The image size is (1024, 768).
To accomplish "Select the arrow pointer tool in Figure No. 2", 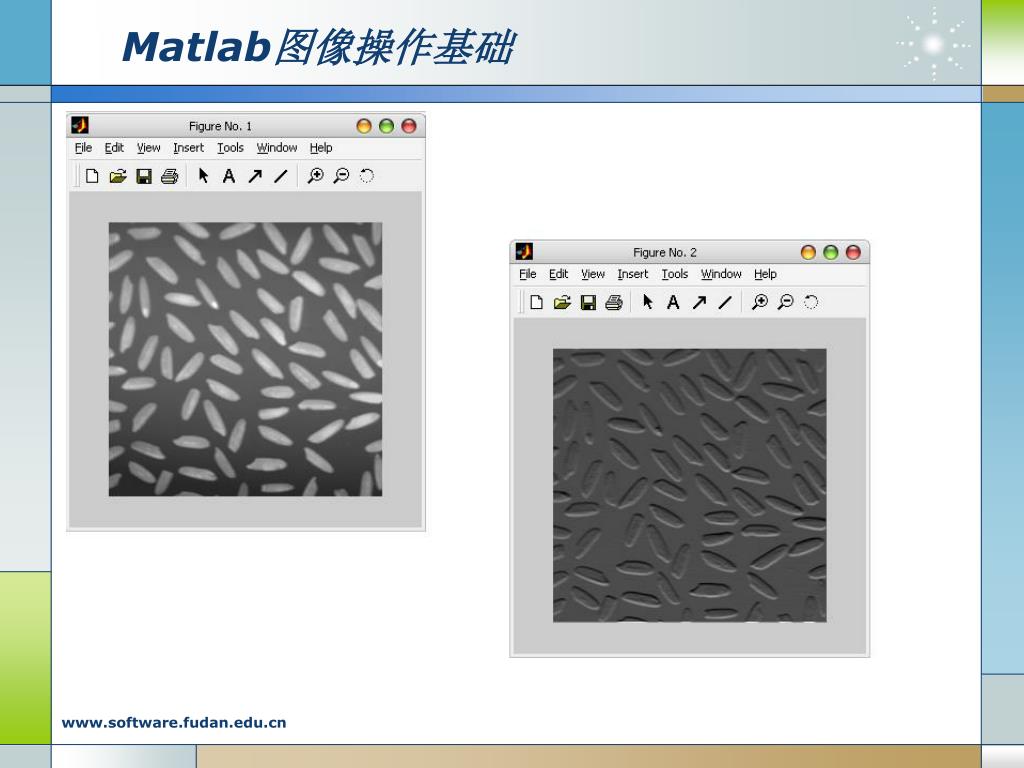I will click(647, 301).
